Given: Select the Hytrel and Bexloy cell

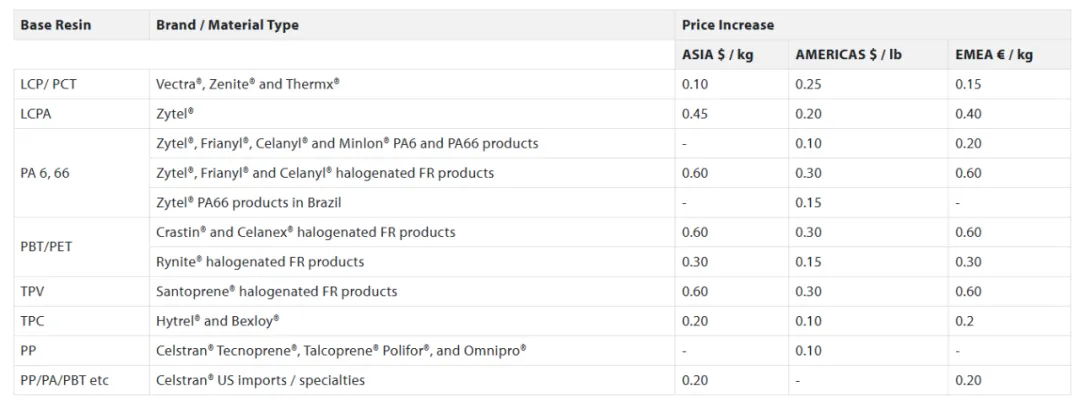Looking at the screenshot, I should [218, 321].
